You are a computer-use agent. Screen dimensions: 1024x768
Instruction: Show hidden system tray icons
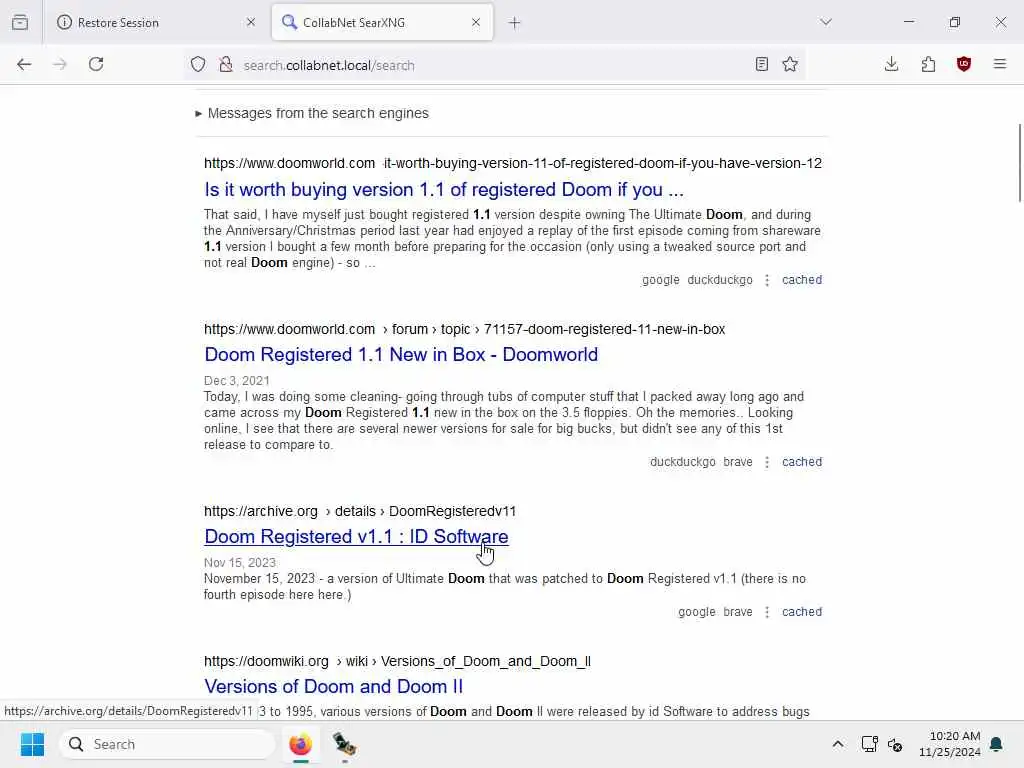point(838,744)
